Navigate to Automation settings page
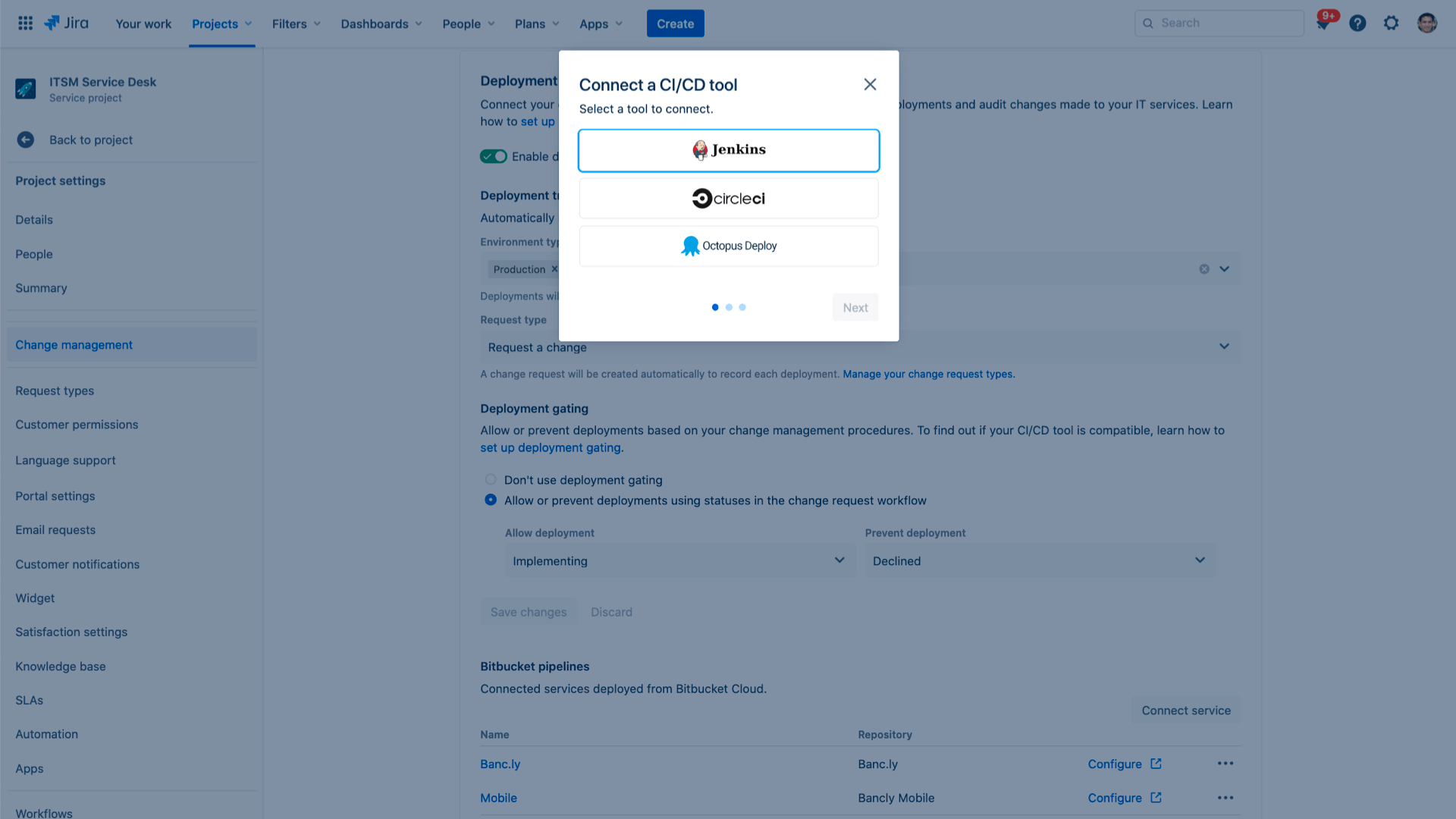Screen dimensions: 1456x819 click(47, 733)
